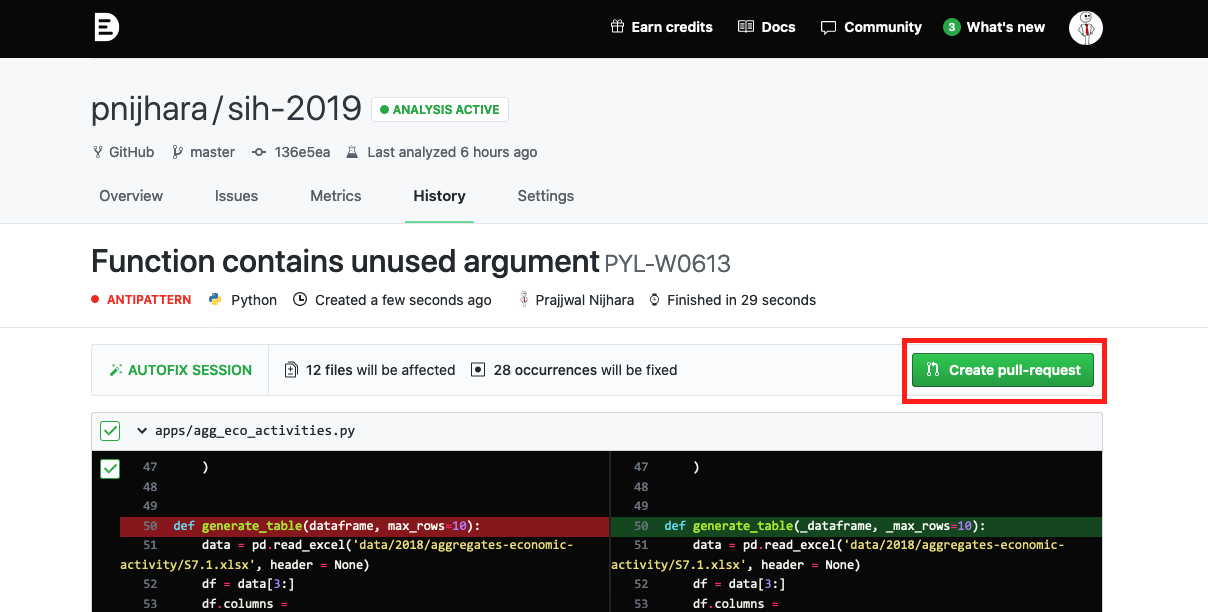This screenshot has width=1208, height=612.
Task: Click the DeepSource logo
Action: (105, 27)
